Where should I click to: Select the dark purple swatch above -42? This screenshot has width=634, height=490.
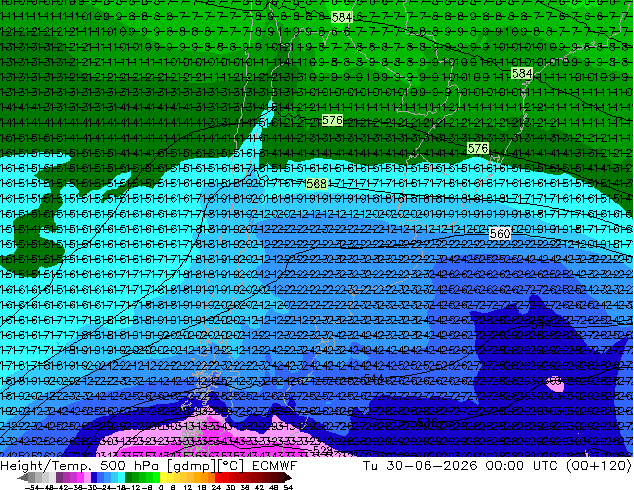(x=59, y=478)
